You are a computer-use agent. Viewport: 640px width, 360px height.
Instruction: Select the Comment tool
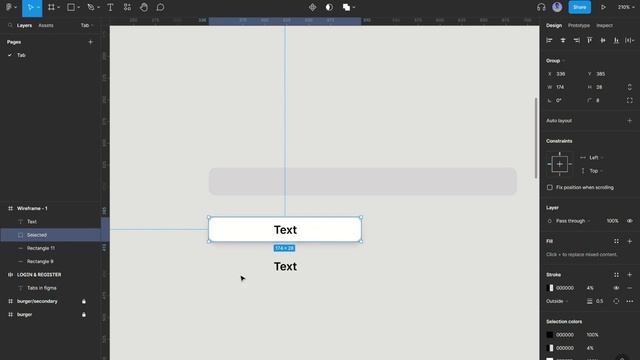click(x=160, y=7)
